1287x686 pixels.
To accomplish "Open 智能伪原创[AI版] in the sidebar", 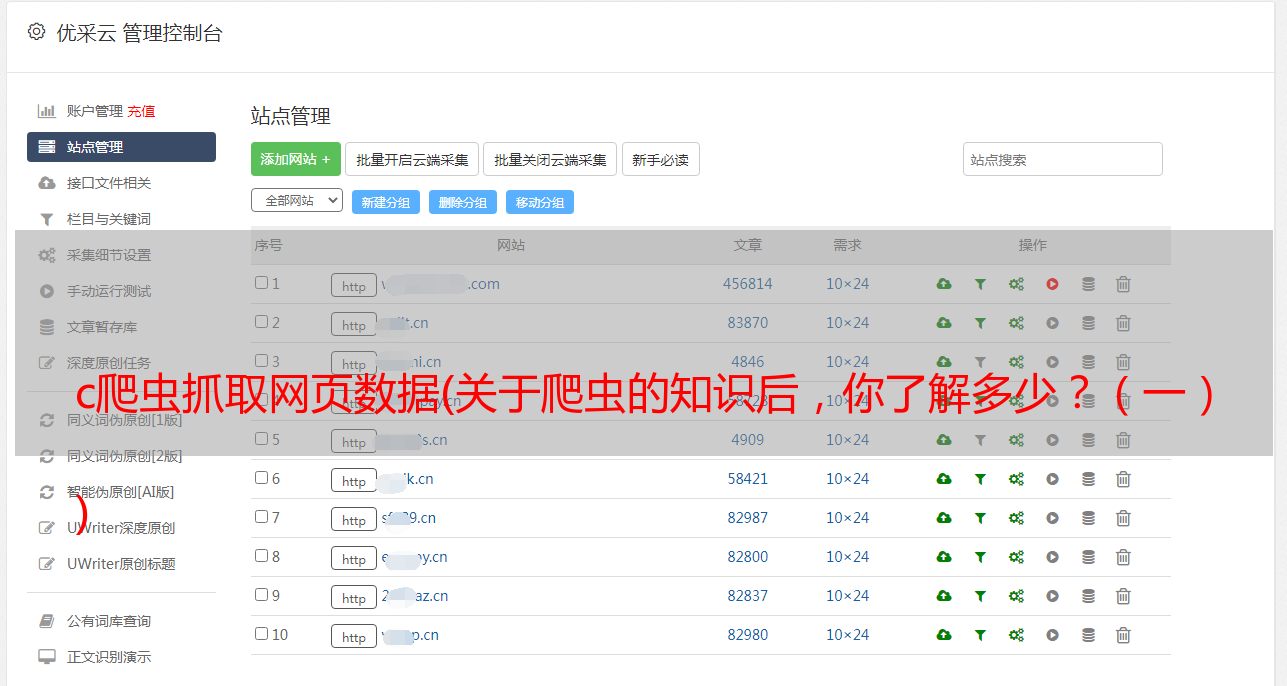I will tap(121, 492).
